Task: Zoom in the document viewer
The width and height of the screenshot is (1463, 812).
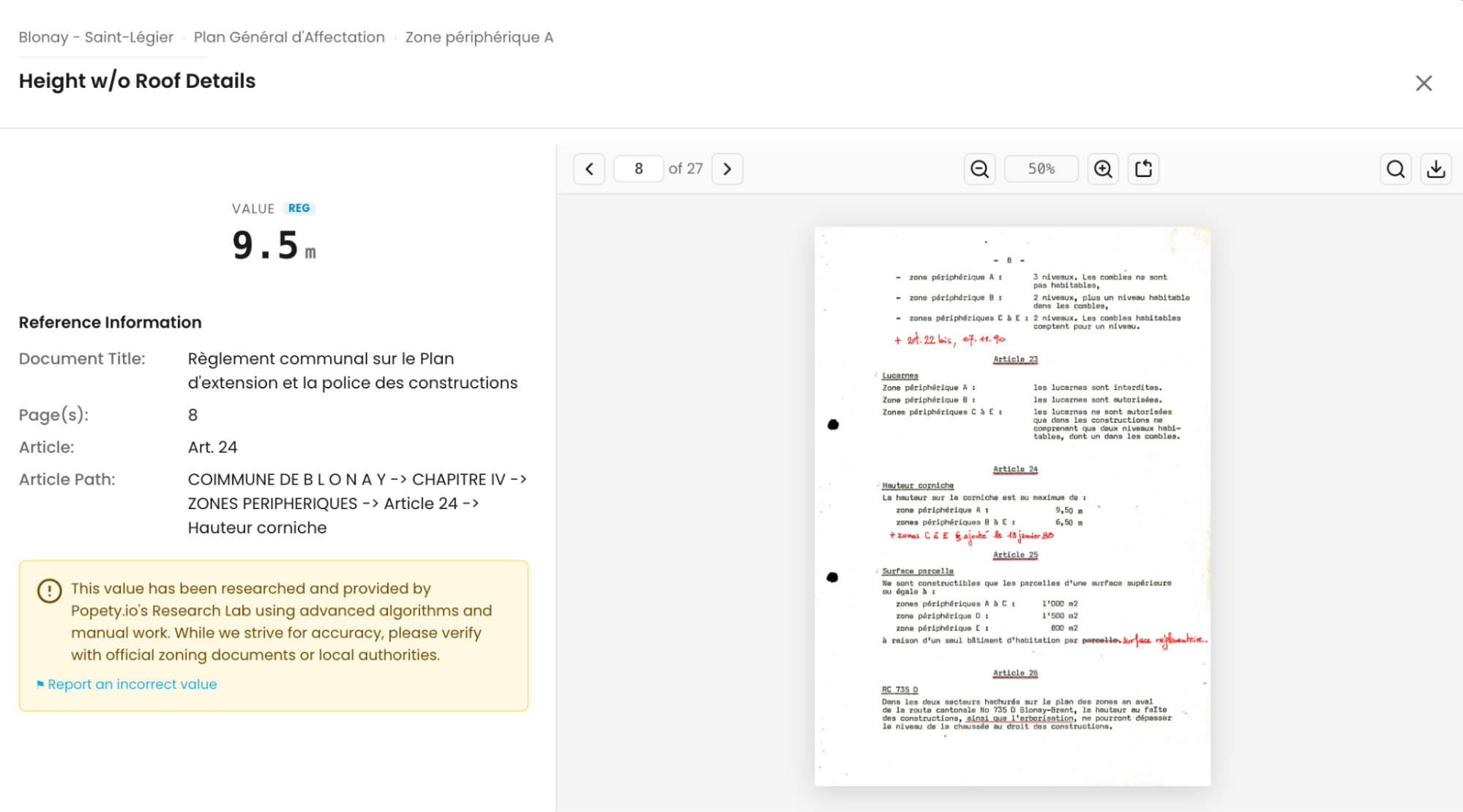Action: [x=1103, y=169]
